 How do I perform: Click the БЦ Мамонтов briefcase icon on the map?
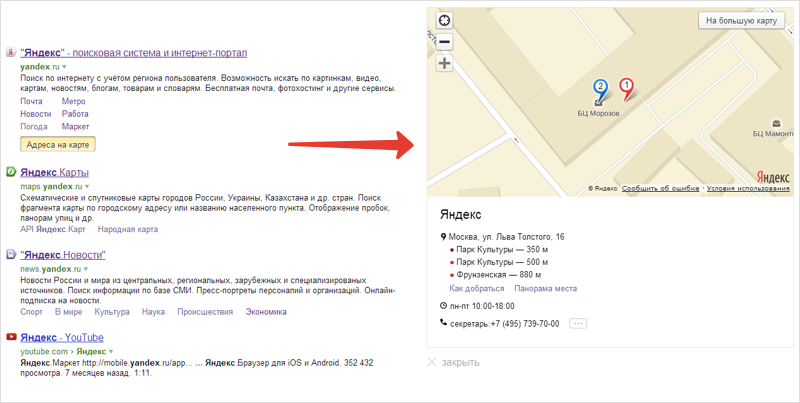pos(776,123)
